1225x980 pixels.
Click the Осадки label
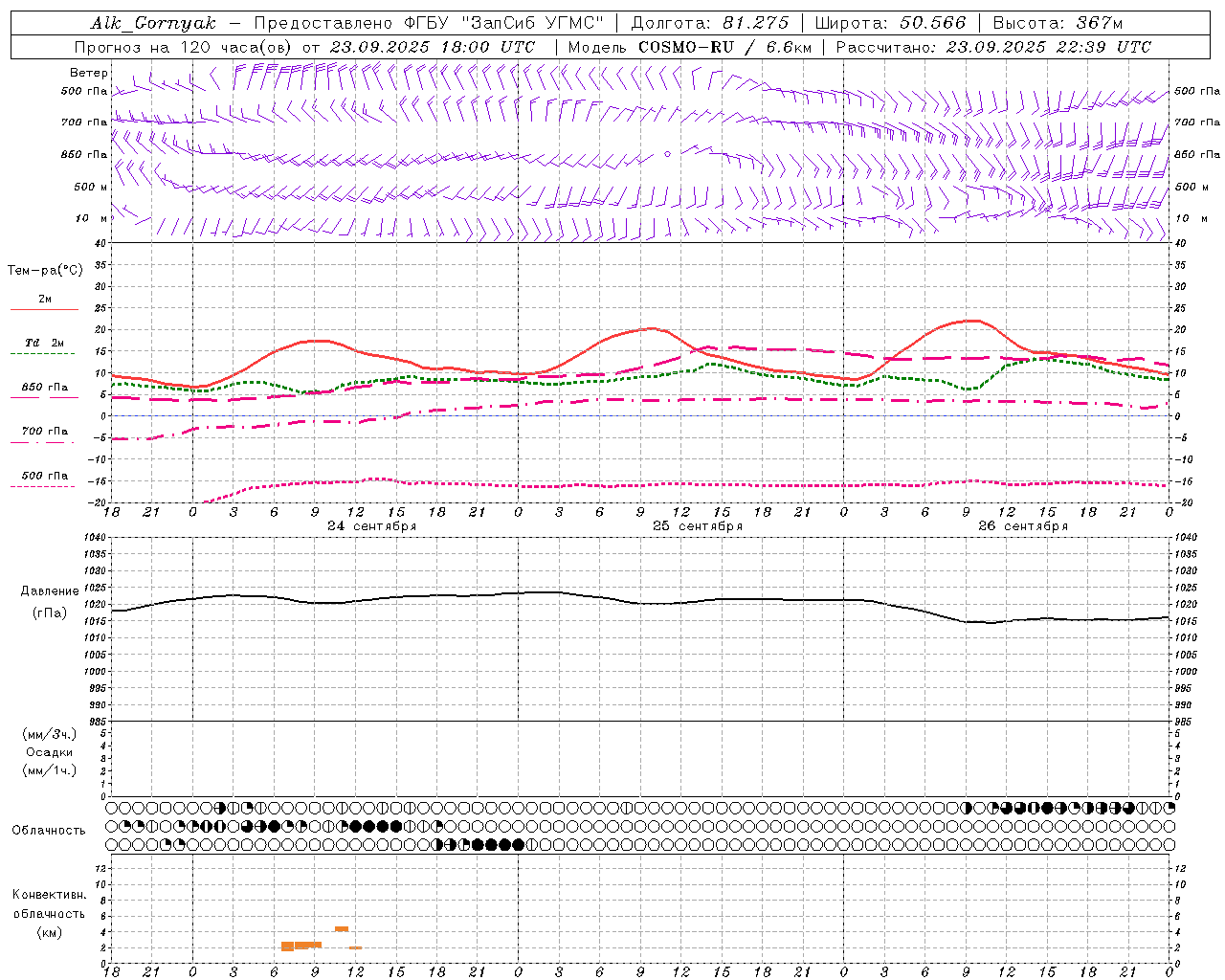click(50, 752)
